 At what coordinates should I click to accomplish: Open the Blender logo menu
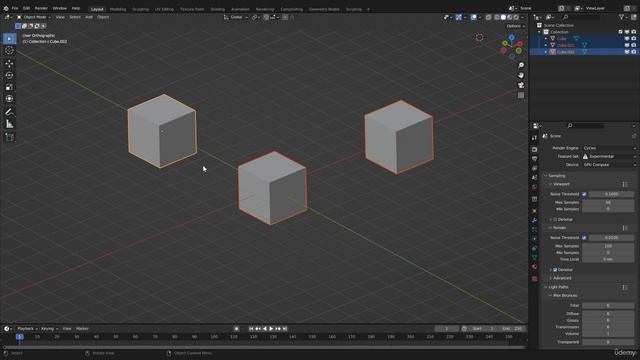click(x=6, y=8)
